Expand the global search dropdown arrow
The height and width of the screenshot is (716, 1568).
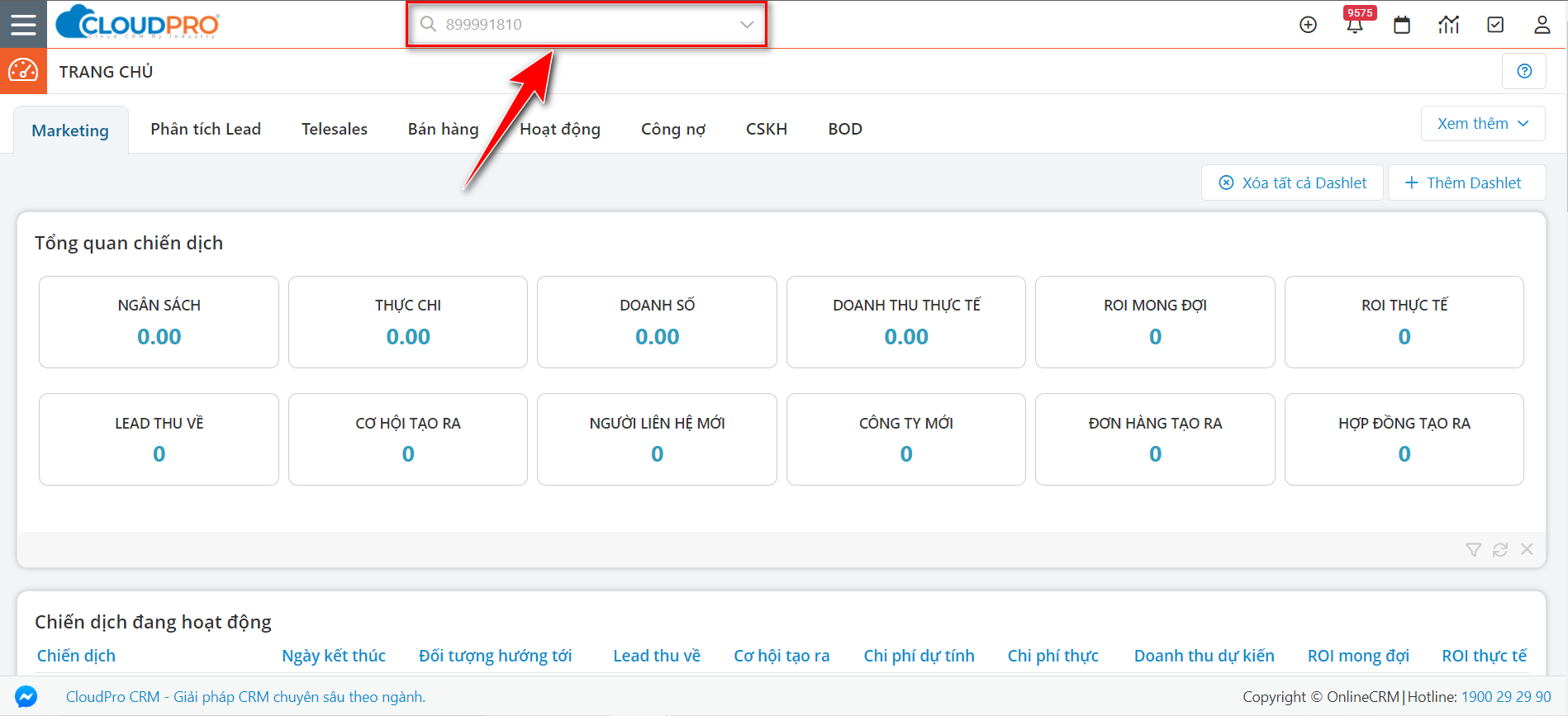[747, 24]
